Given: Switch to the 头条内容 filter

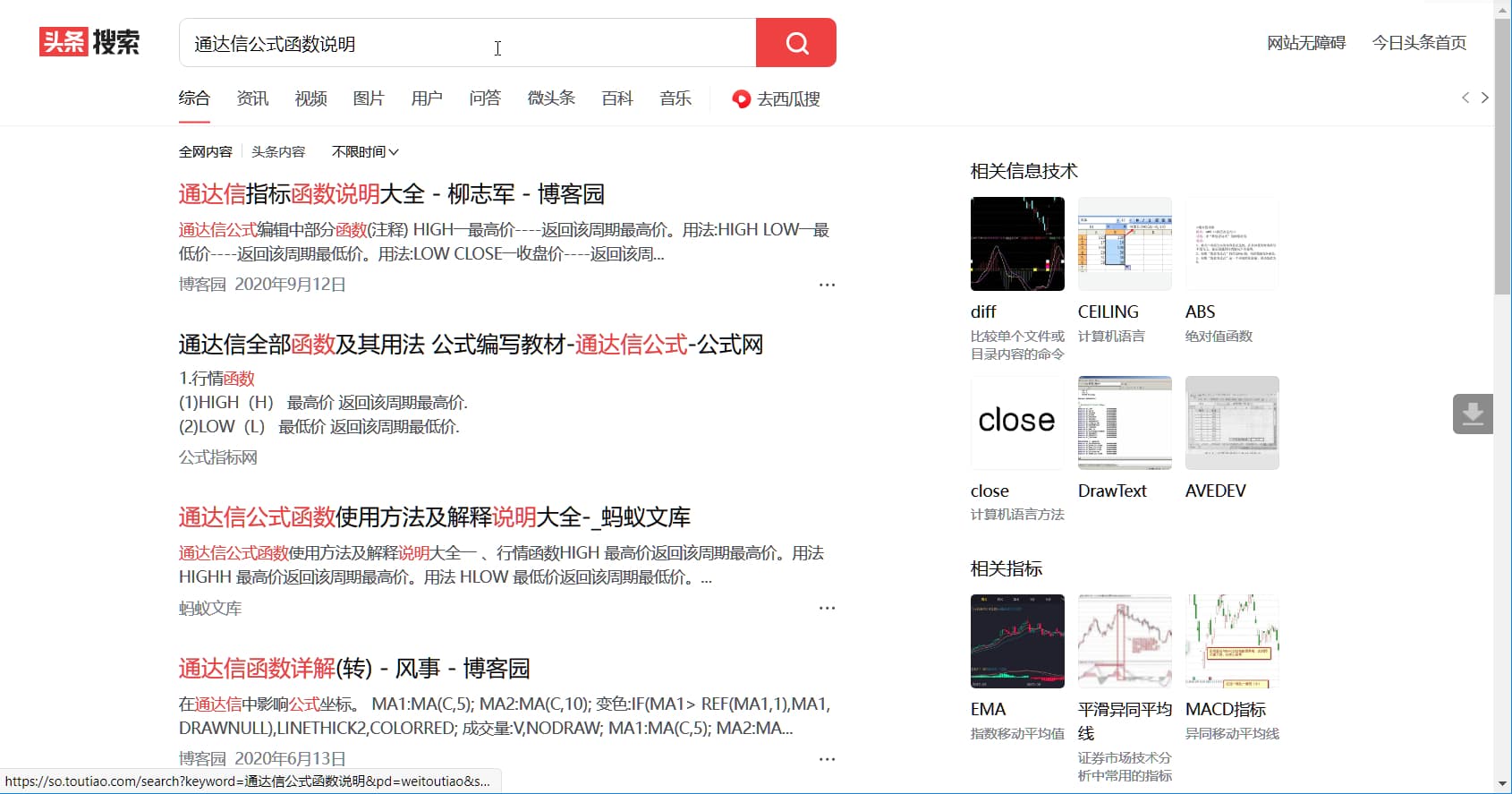Looking at the screenshot, I should (x=278, y=152).
